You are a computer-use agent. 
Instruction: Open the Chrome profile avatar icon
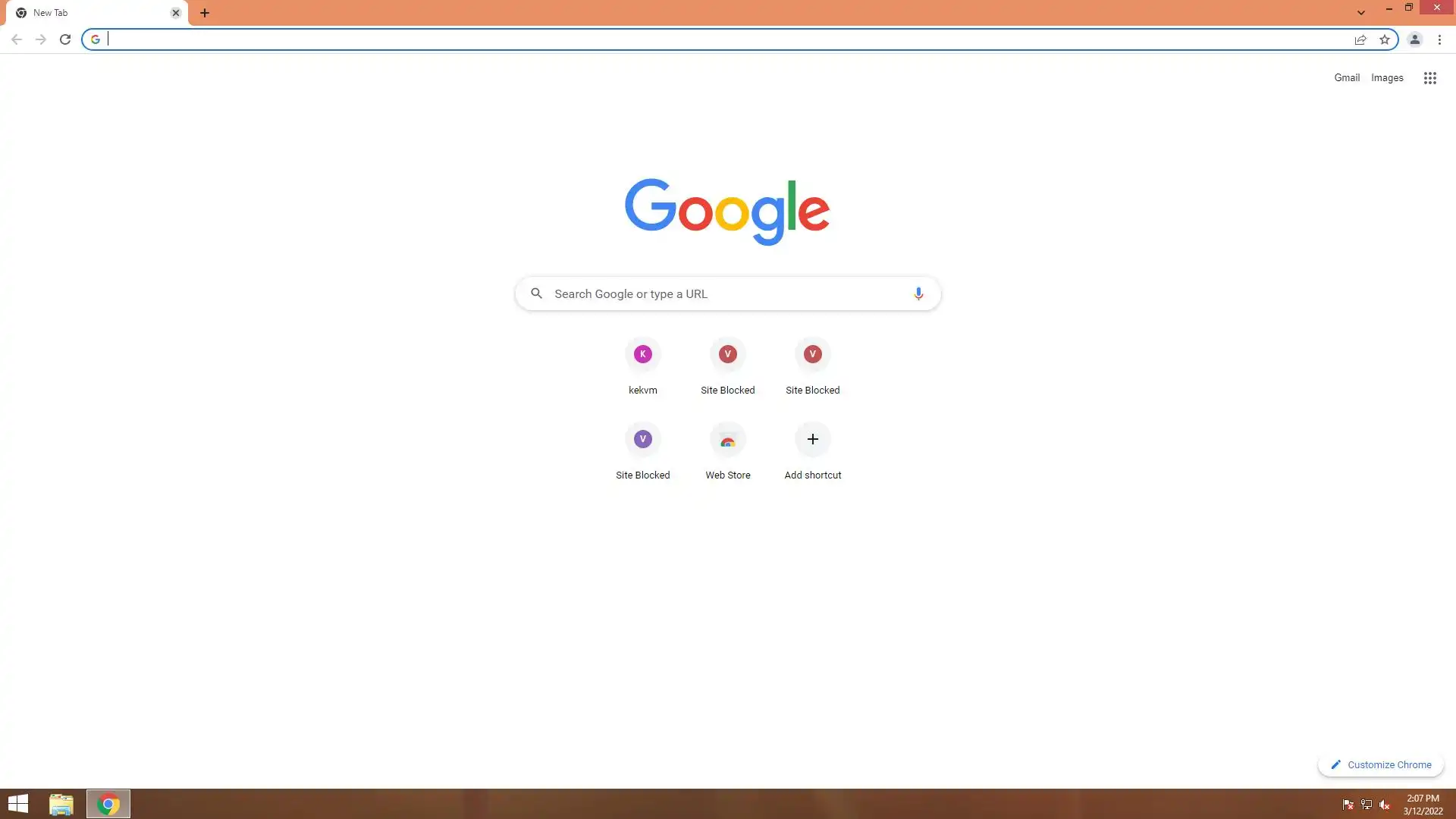pos(1414,39)
